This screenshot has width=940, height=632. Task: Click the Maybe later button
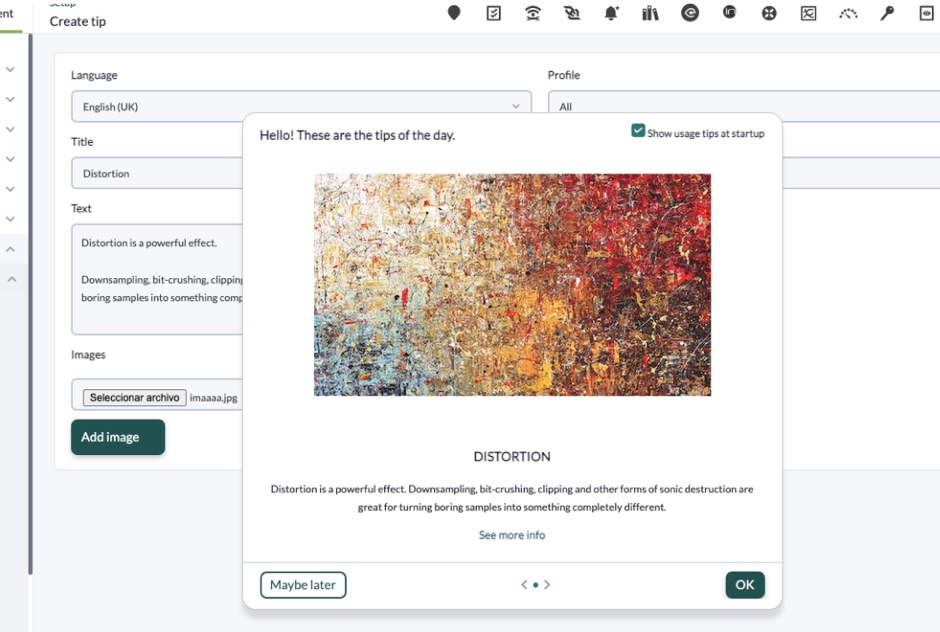303,585
